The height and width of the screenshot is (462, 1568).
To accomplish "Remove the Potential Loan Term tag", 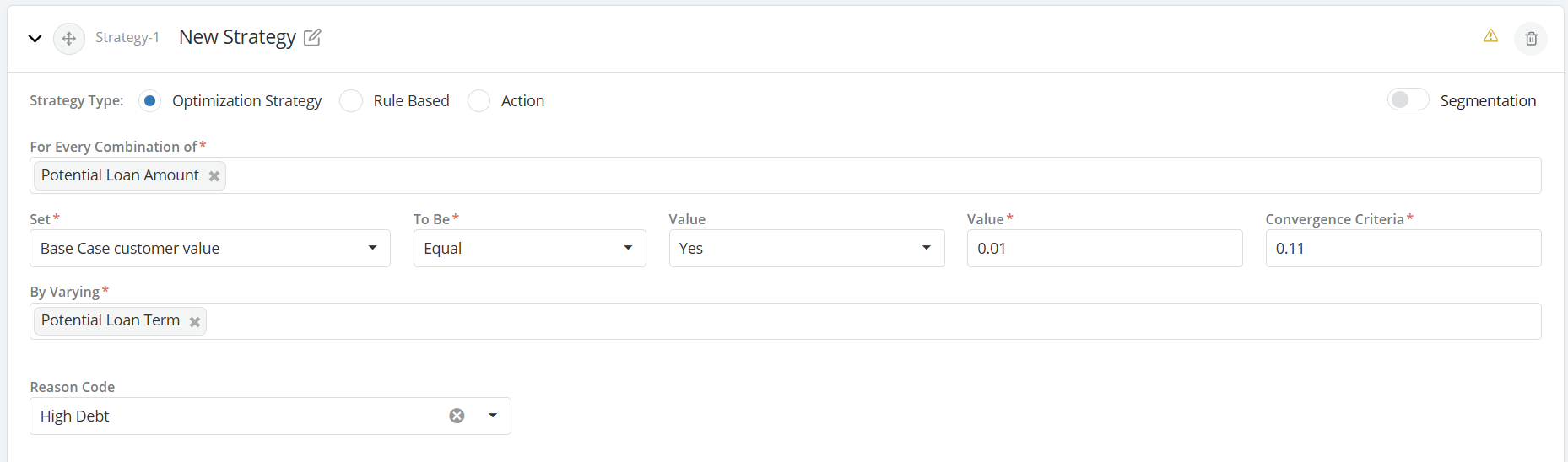I will point(195,321).
